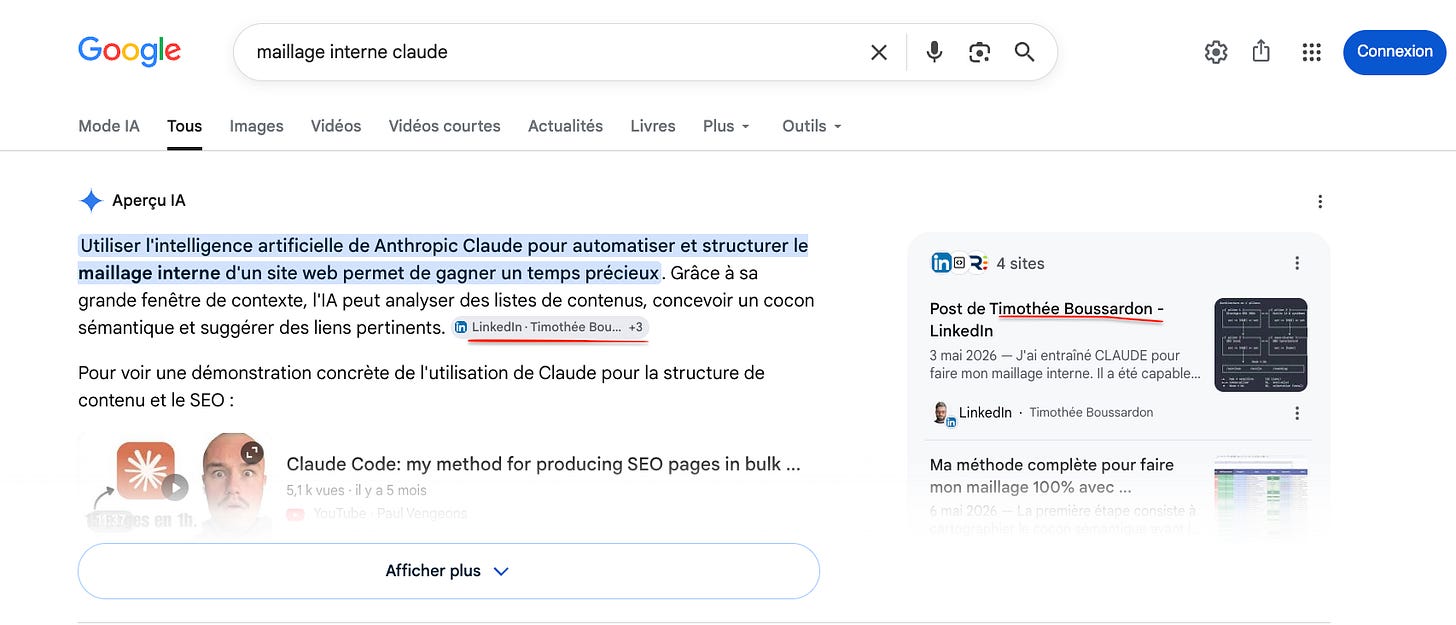Open the Google apps grid
This screenshot has height=625, width=1456.
point(1312,52)
